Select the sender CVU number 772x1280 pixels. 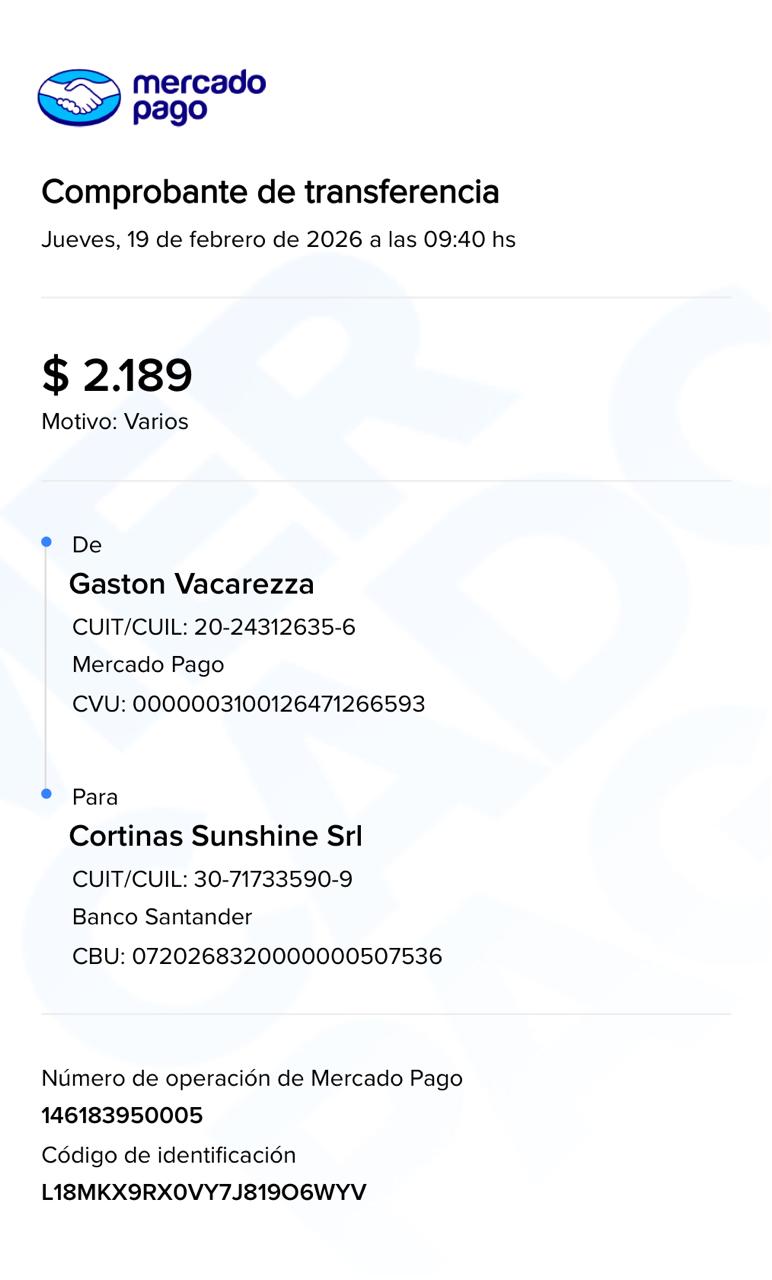pos(249,704)
